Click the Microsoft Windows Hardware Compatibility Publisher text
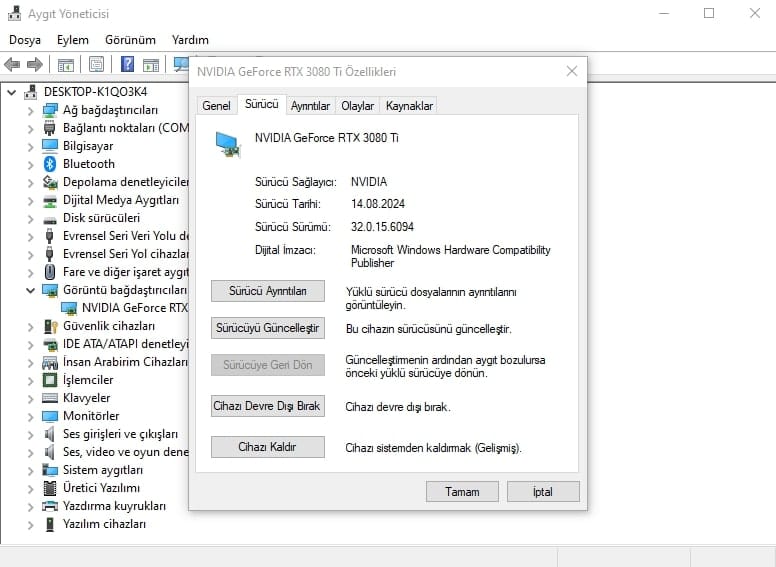The height and width of the screenshot is (567, 776). 450,256
